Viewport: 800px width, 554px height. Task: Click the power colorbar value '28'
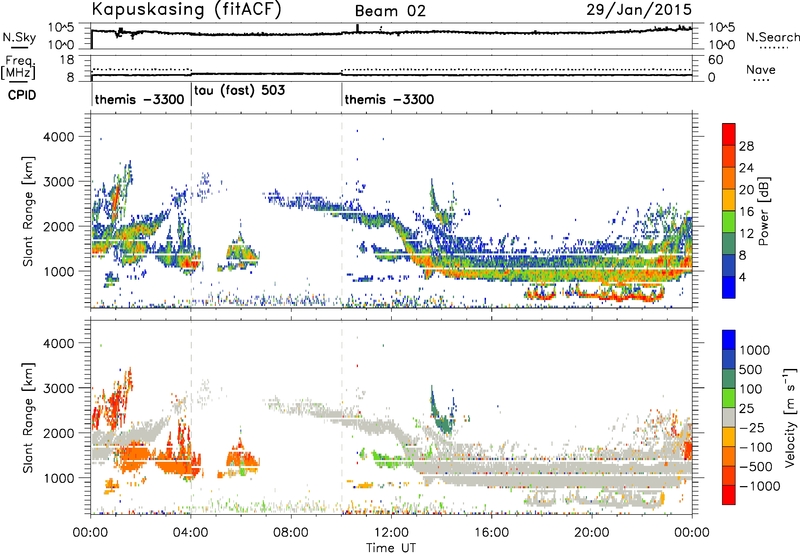(746, 146)
